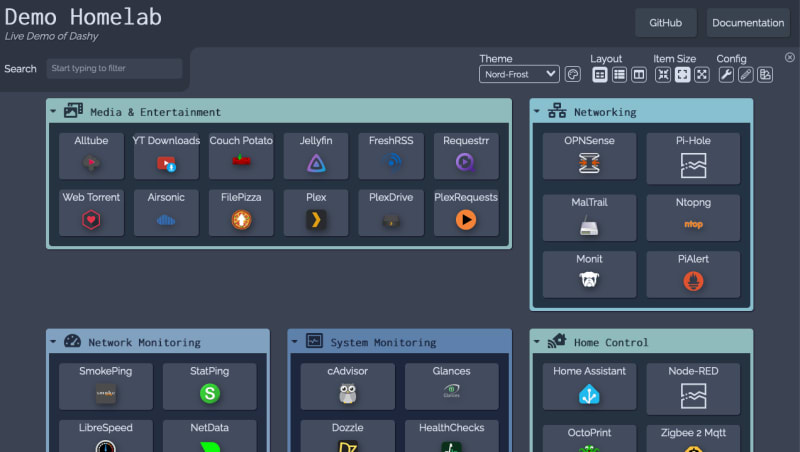
Task: Open the Nord-Frost theme dropdown
Action: click(519, 74)
